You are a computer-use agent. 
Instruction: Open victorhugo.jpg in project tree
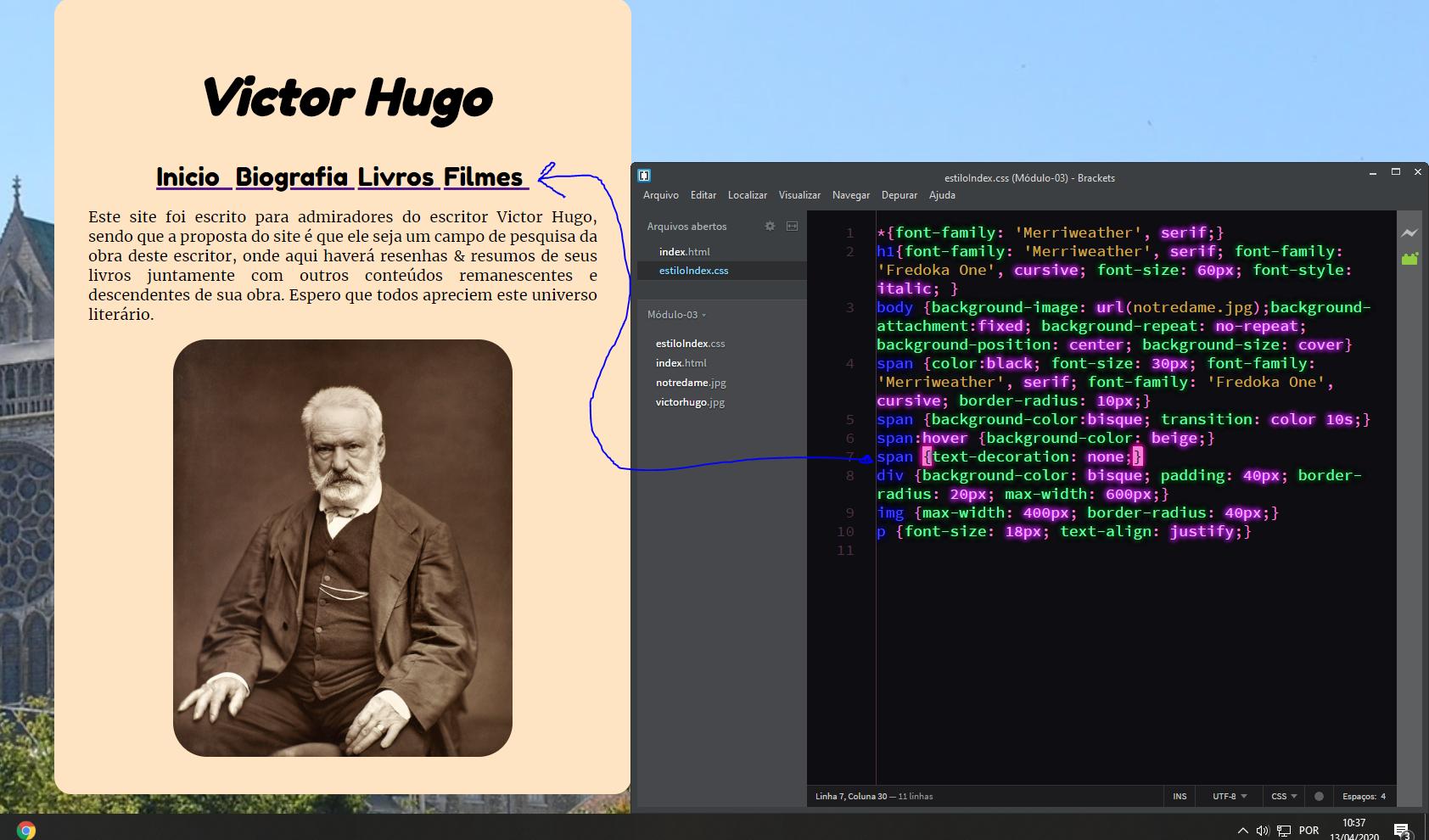[690, 402]
